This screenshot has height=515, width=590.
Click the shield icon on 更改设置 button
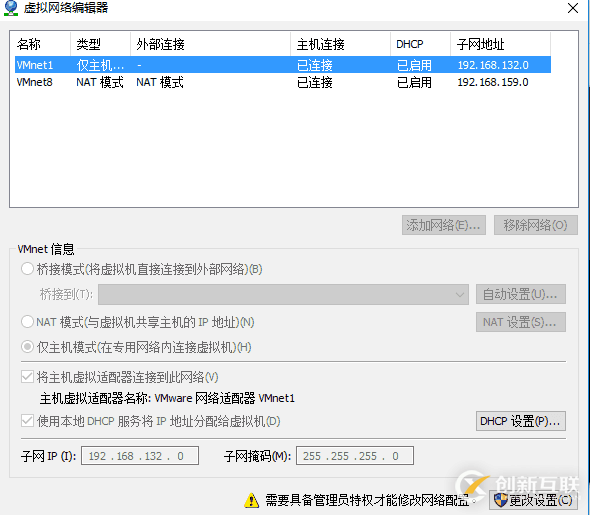tap(501, 500)
